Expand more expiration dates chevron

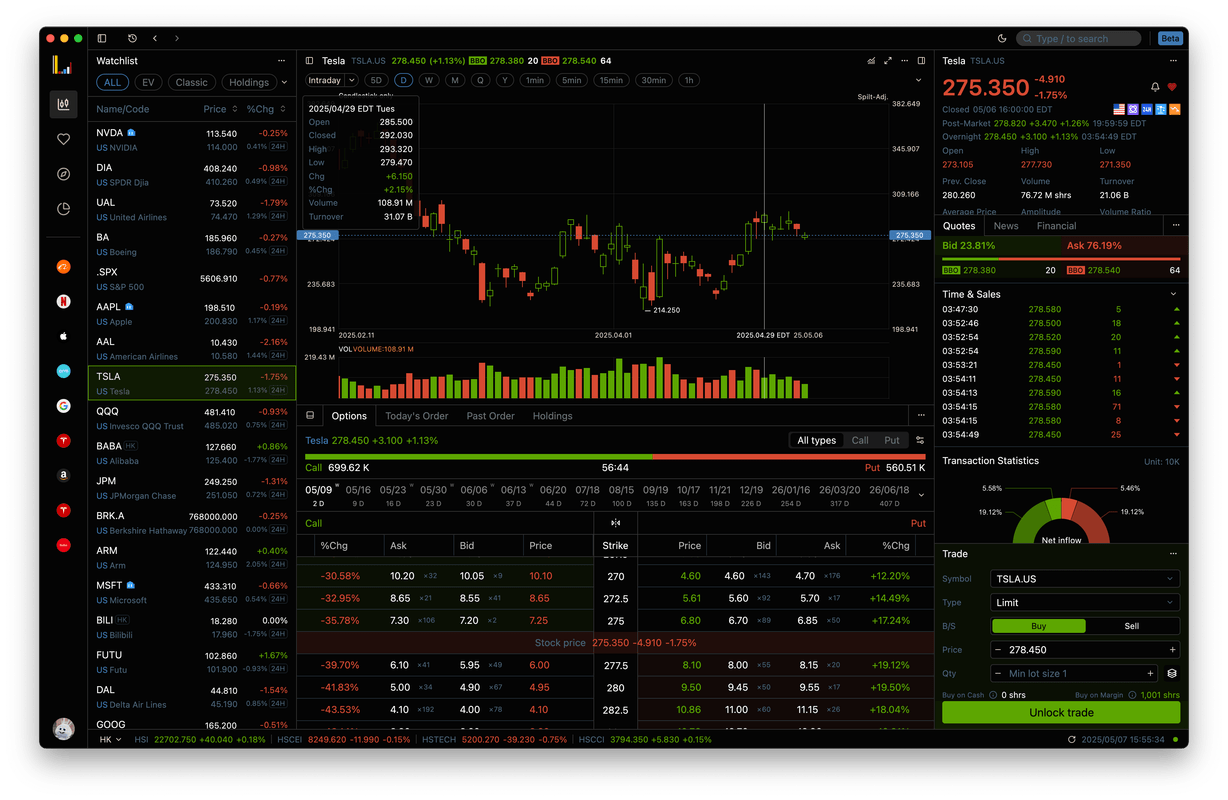[x=921, y=494]
